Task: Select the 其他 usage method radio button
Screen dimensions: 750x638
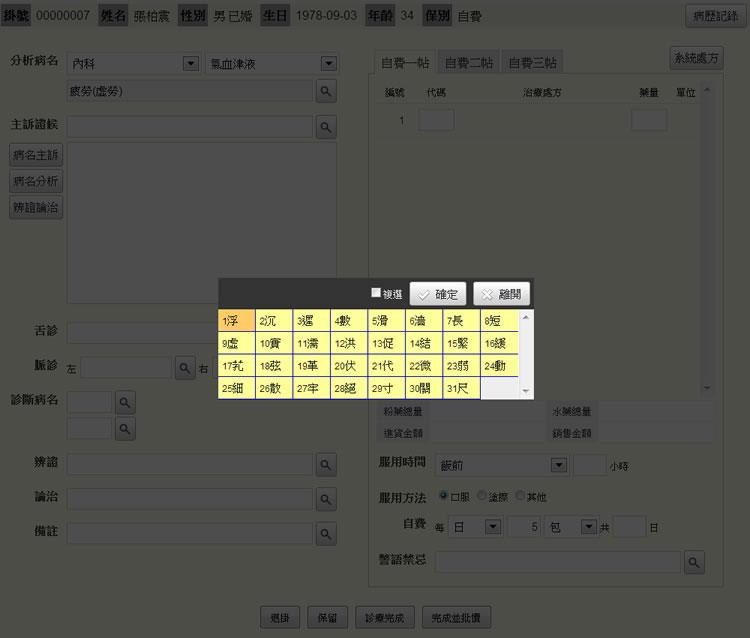Action: click(x=520, y=496)
